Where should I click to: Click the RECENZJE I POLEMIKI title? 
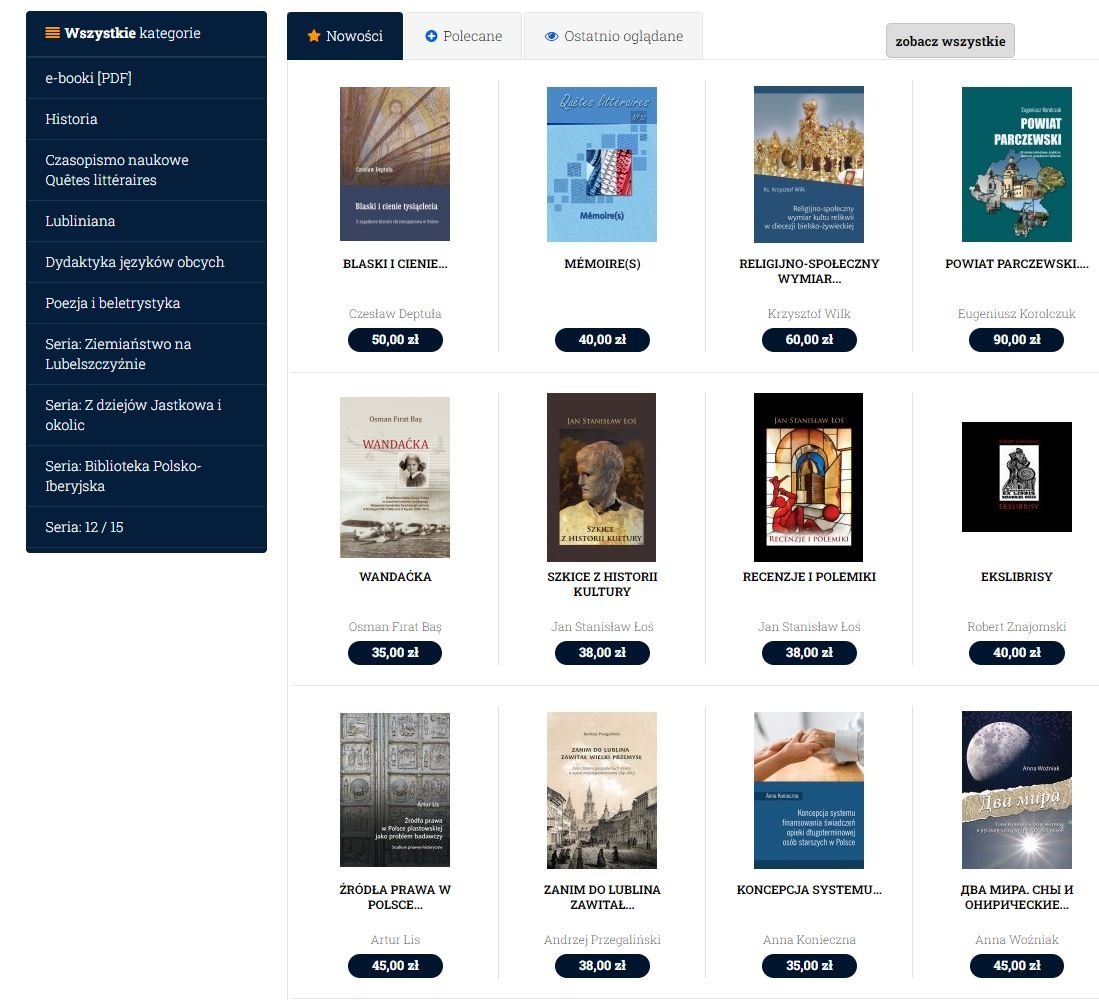click(809, 577)
